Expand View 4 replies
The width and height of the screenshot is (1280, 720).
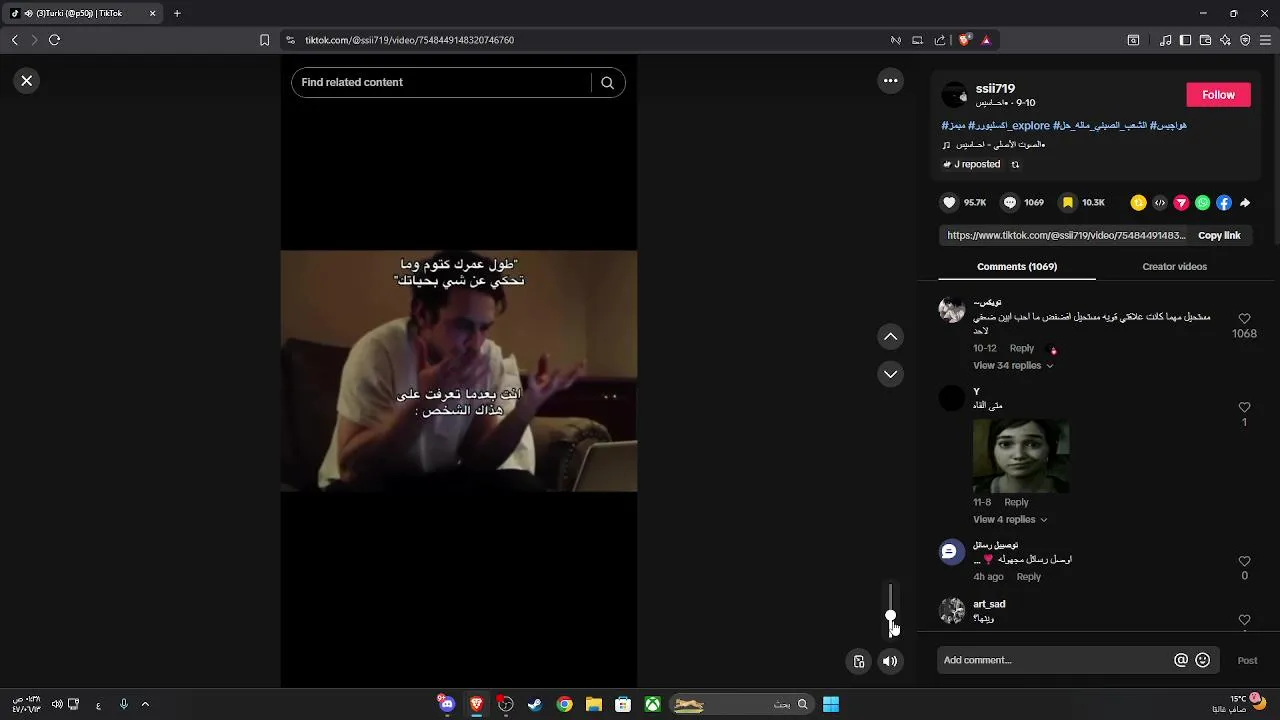point(1010,520)
